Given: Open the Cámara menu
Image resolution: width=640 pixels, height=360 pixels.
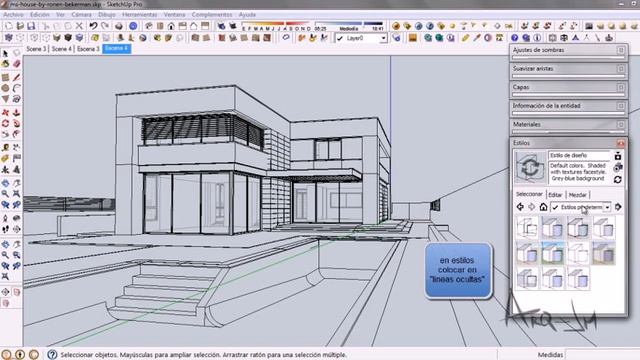Looking at the screenshot, I should pos(81,14).
